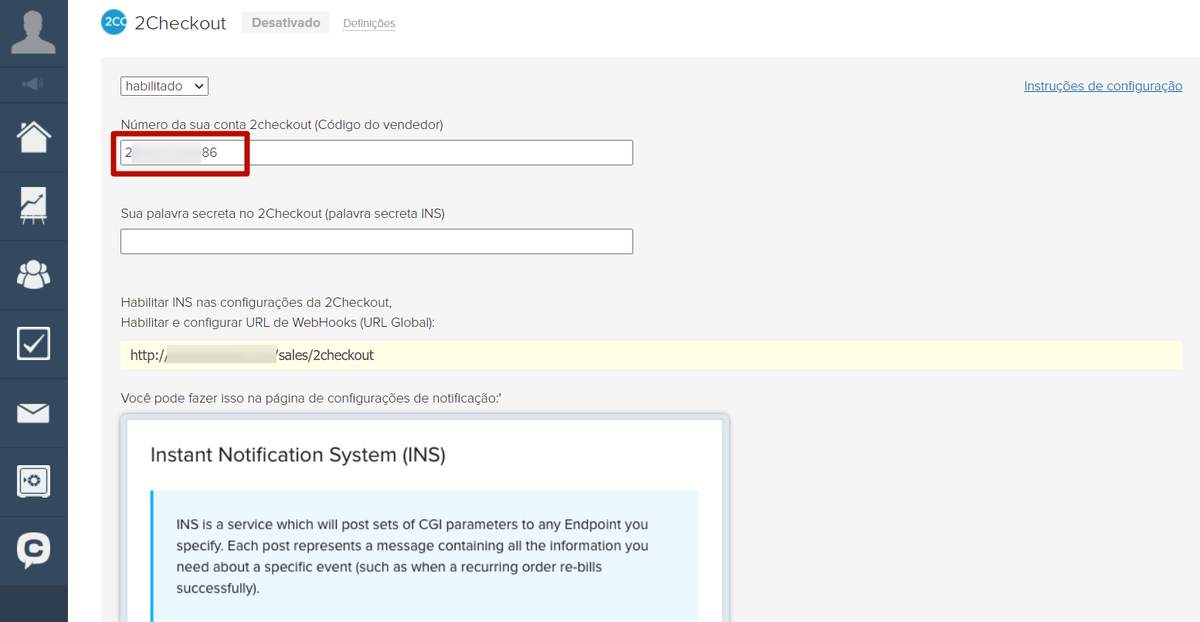This screenshot has width=1200, height=622.
Task: Open the users group icon
Action: pyautogui.click(x=33, y=274)
